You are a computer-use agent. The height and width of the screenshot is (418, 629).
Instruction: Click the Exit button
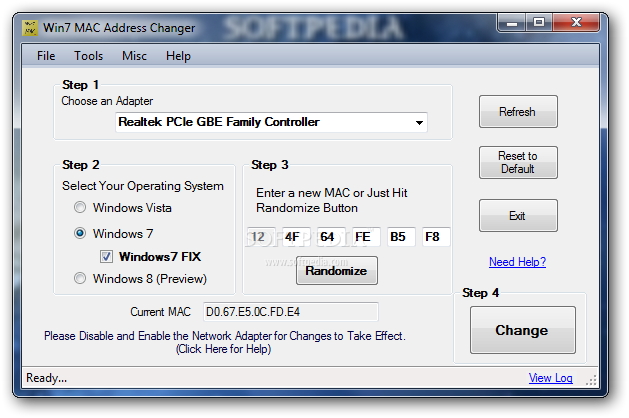click(518, 215)
